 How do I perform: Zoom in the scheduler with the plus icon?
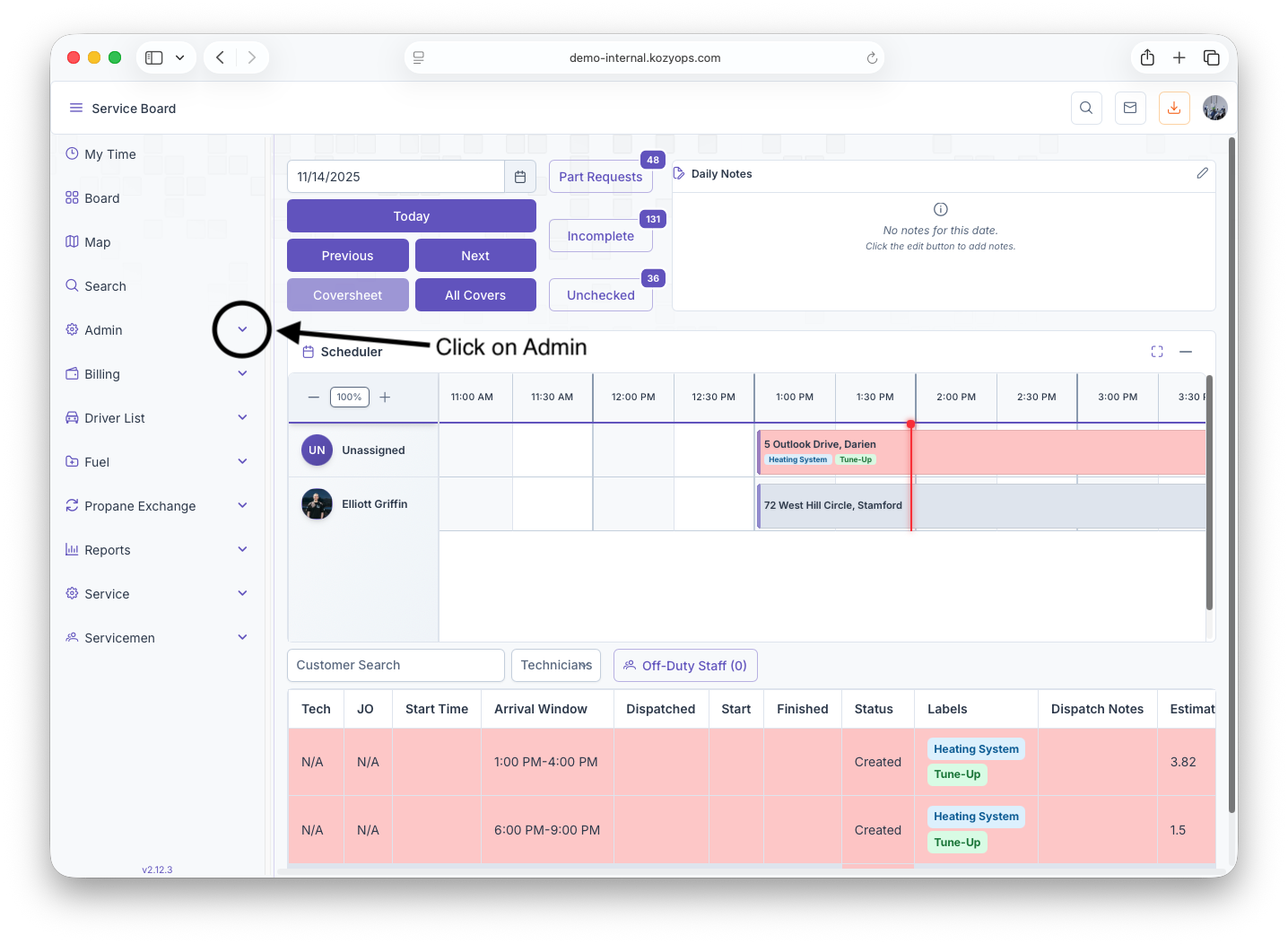385,398
